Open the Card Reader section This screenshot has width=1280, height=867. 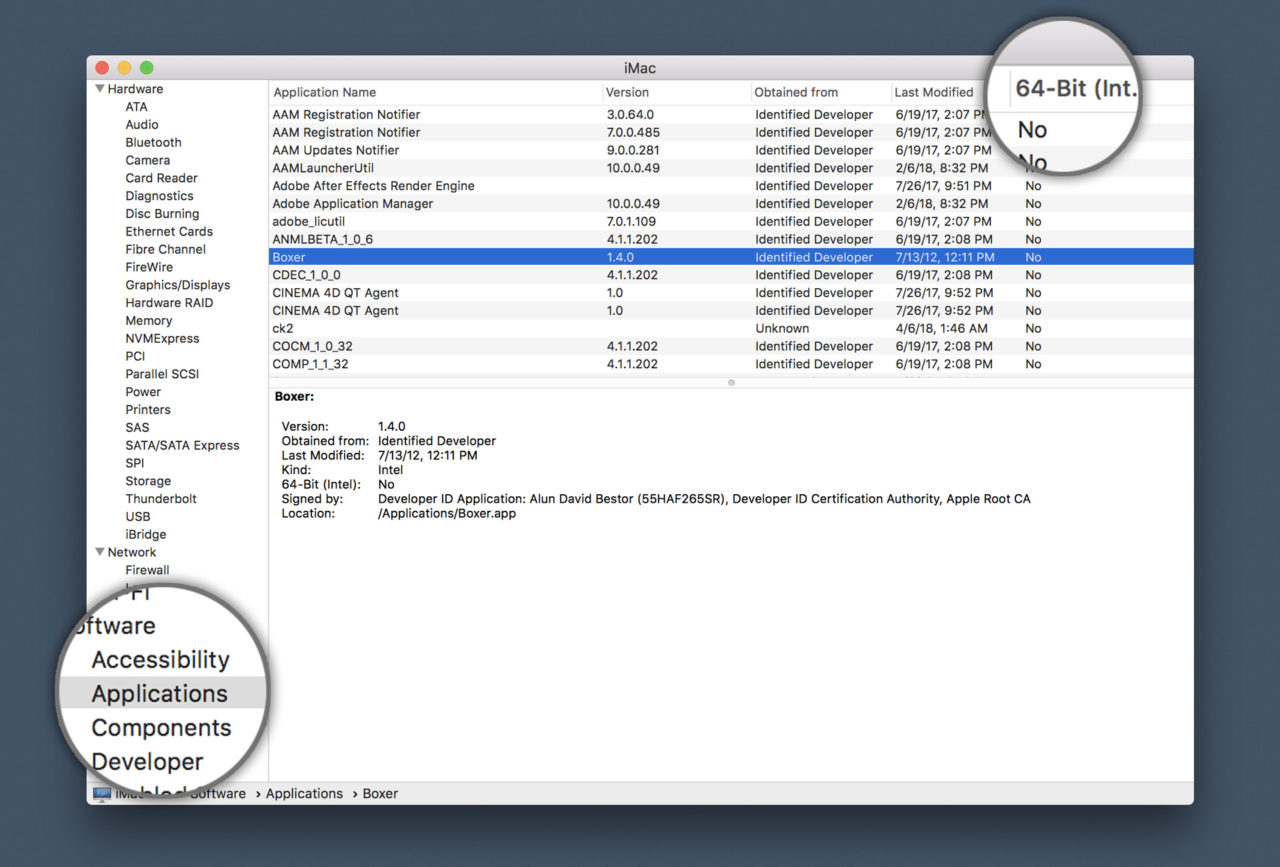tap(161, 178)
